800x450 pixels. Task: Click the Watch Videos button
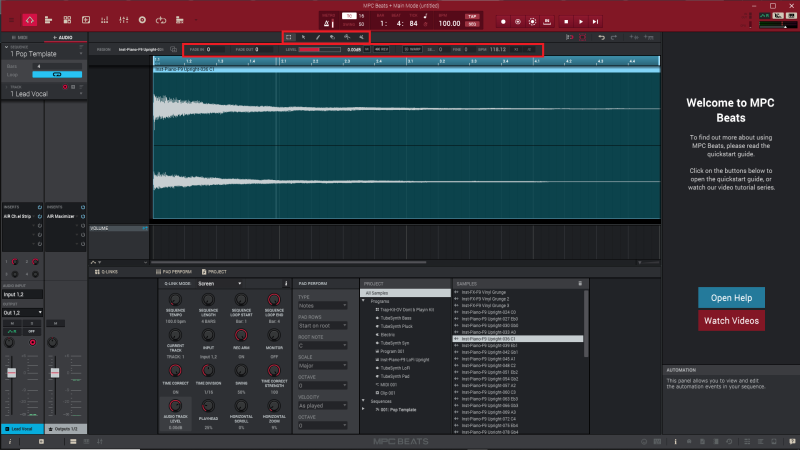[731, 320]
